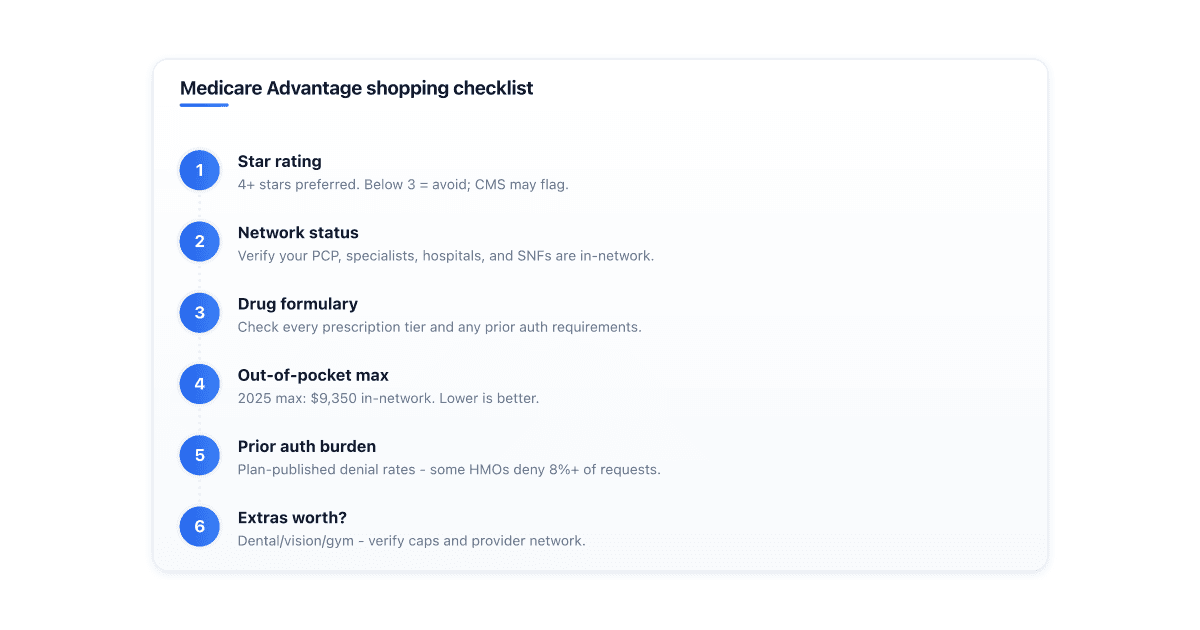
Task: Click the Medicare Advantage shopping checklist title
Action: pos(357,88)
